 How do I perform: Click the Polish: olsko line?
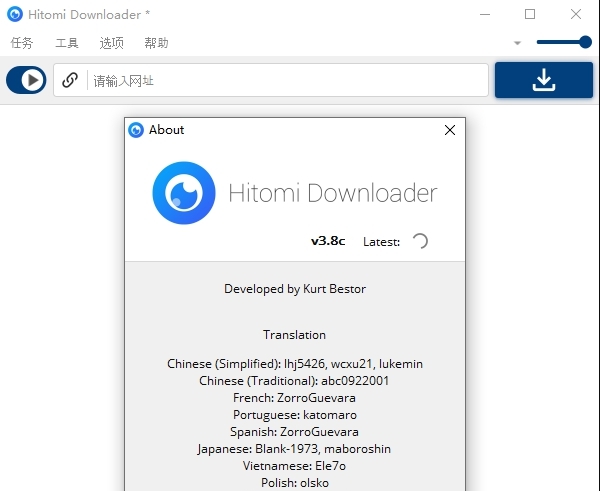(x=295, y=483)
